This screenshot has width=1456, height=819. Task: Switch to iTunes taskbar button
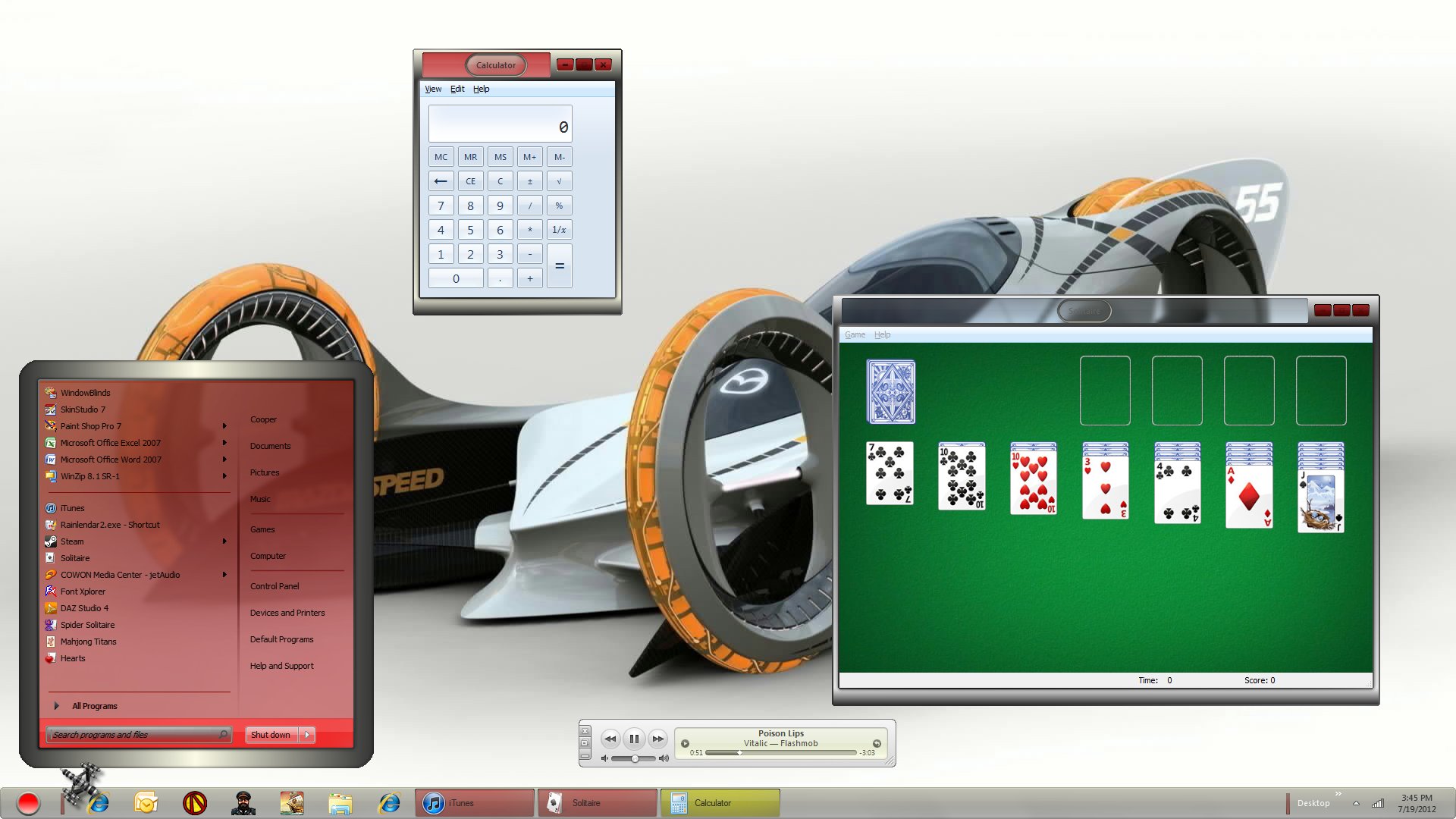(x=475, y=802)
